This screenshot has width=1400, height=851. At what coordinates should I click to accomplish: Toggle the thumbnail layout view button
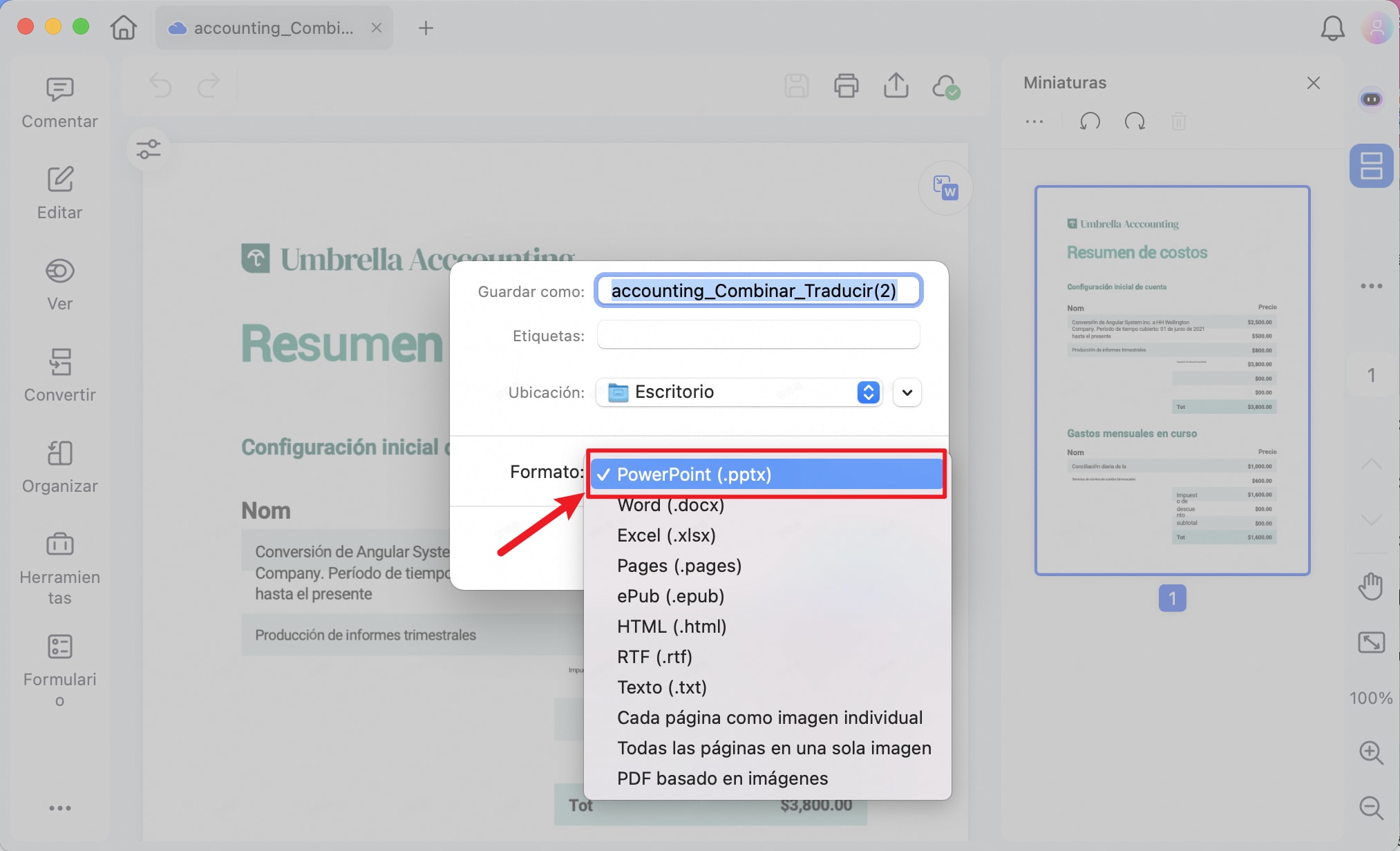click(x=1371, y=166)
